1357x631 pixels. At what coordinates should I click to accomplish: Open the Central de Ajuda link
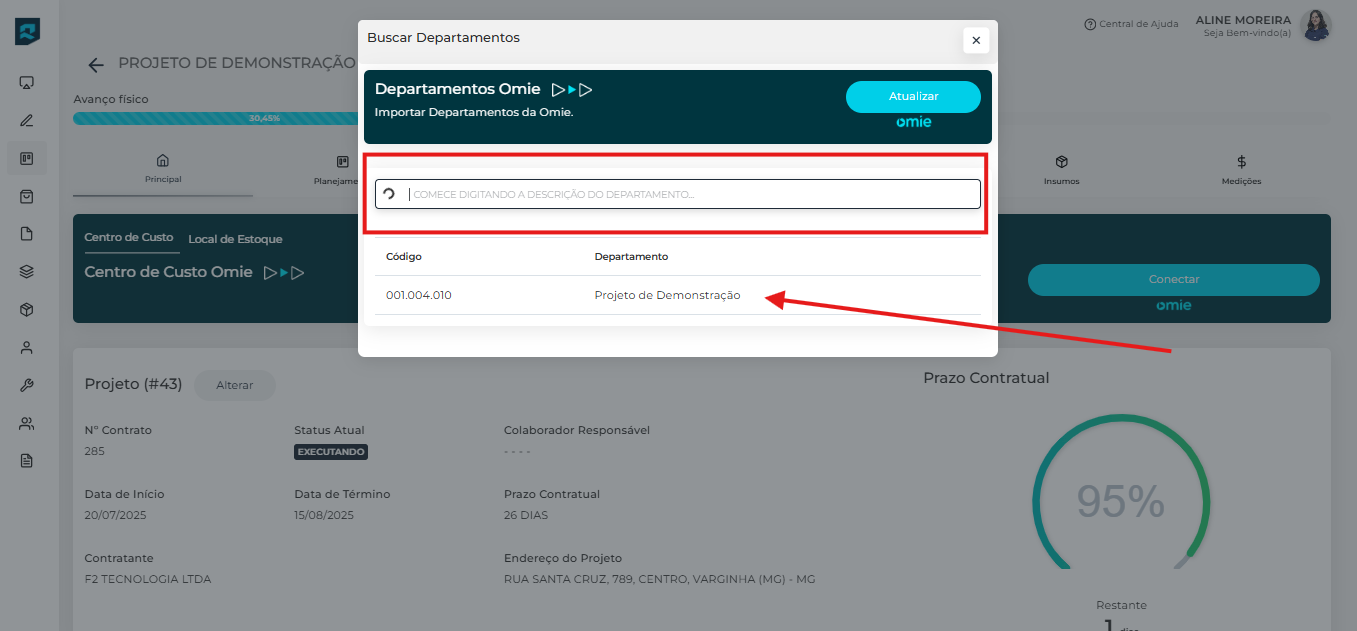tap(1131, 24)
